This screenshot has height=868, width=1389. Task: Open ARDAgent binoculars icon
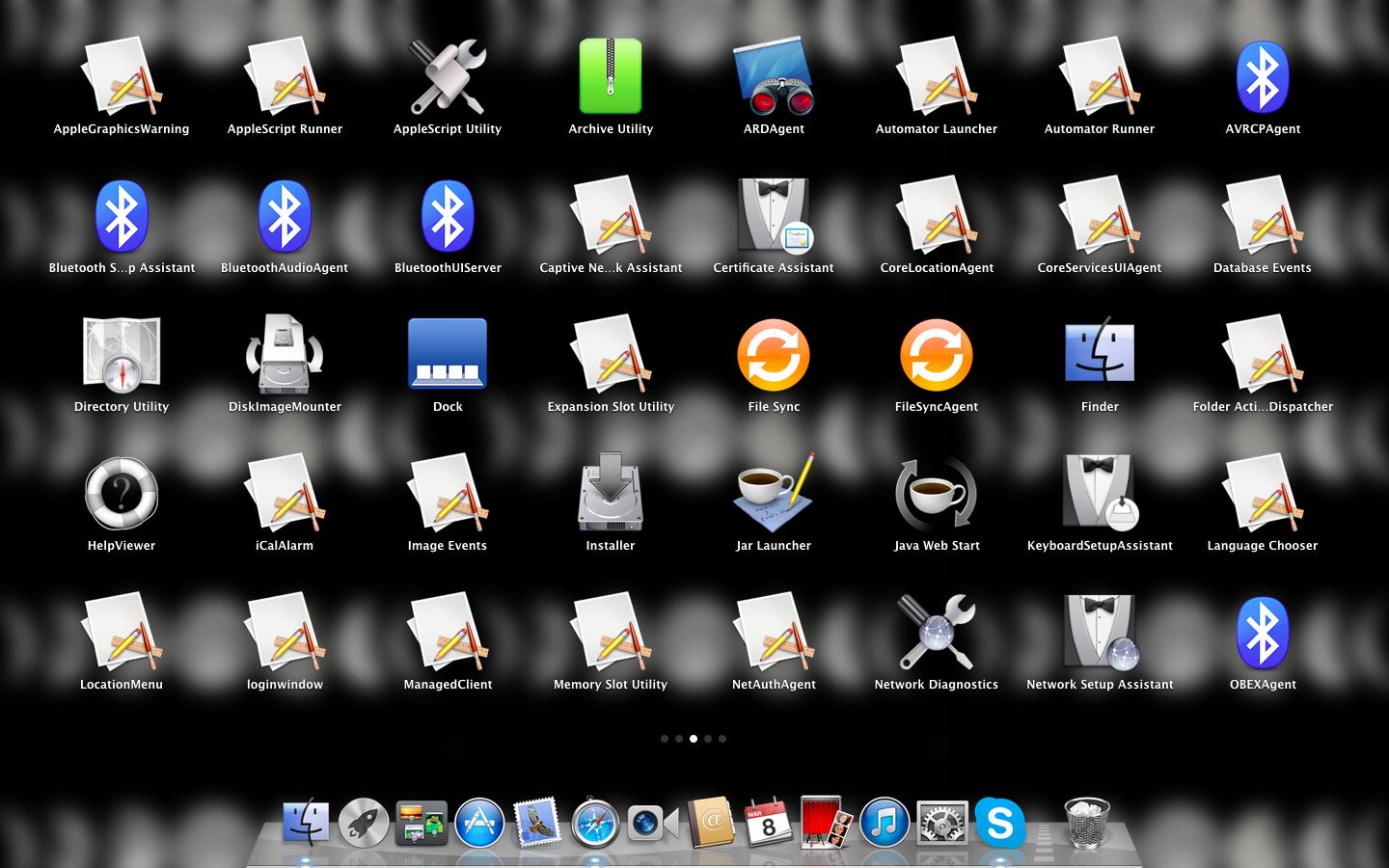click(x=774, y=76)
